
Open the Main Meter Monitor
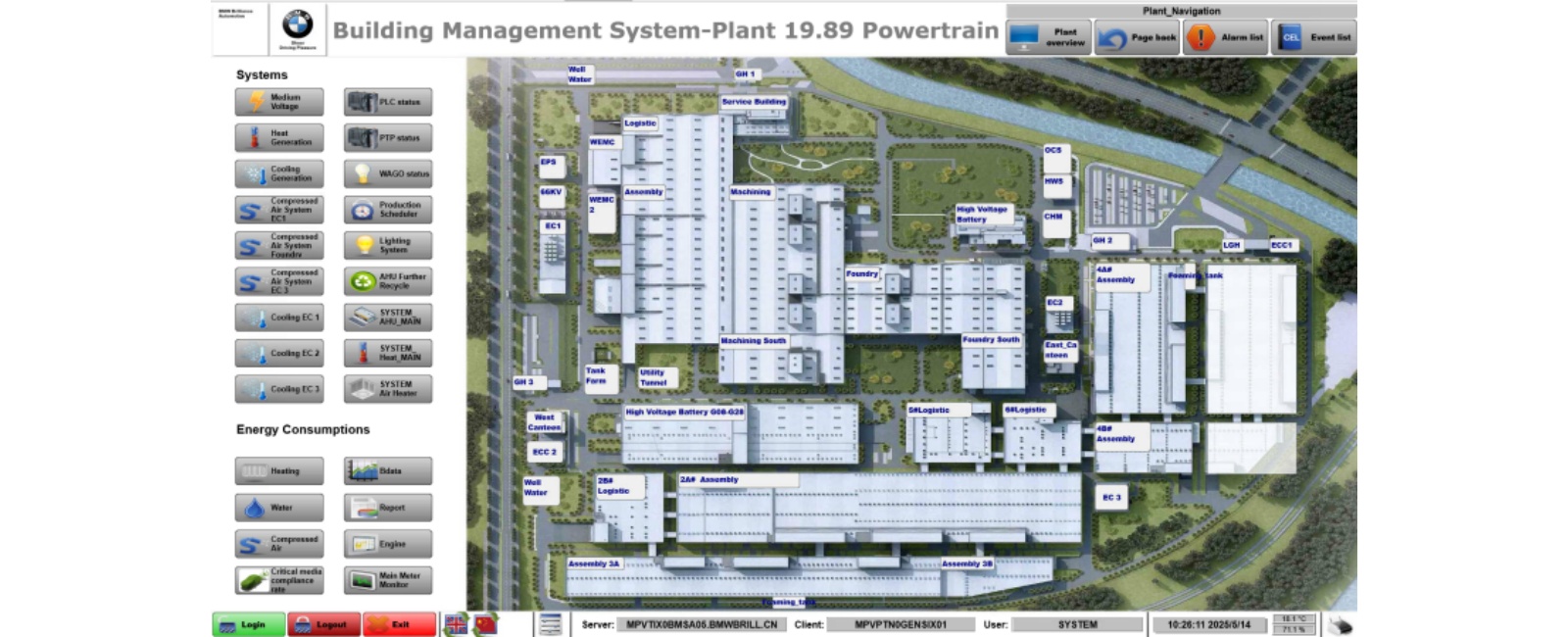(388, 580)
